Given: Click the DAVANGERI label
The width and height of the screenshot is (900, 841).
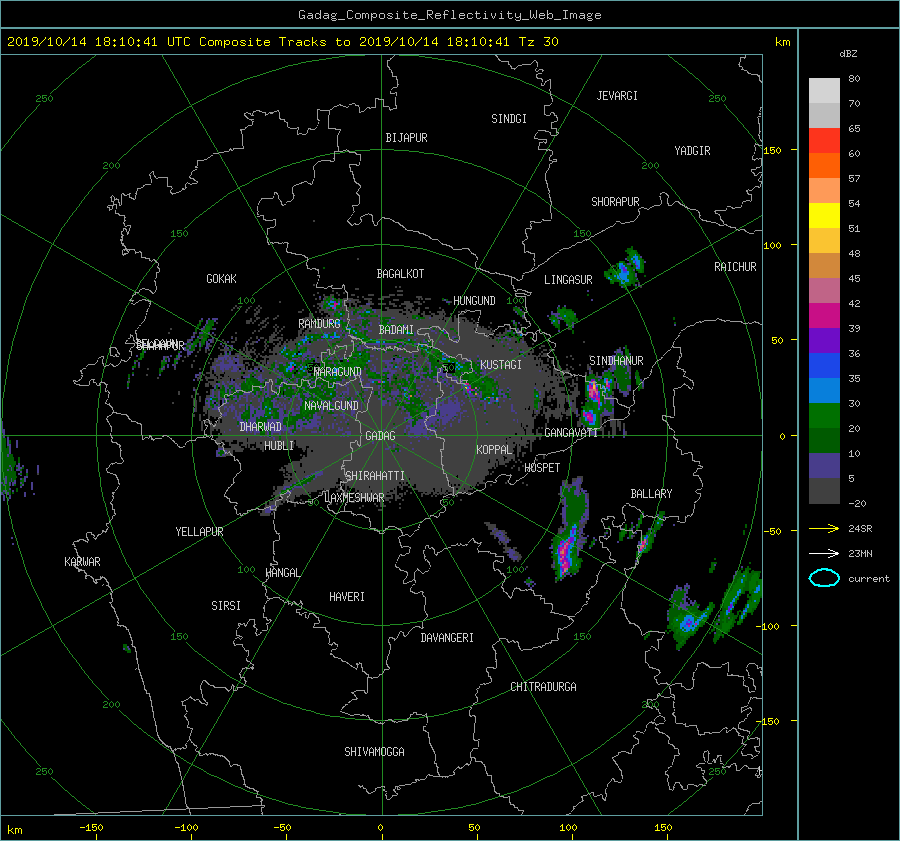Looking at the screenshot, I should [x=447, y=638].
